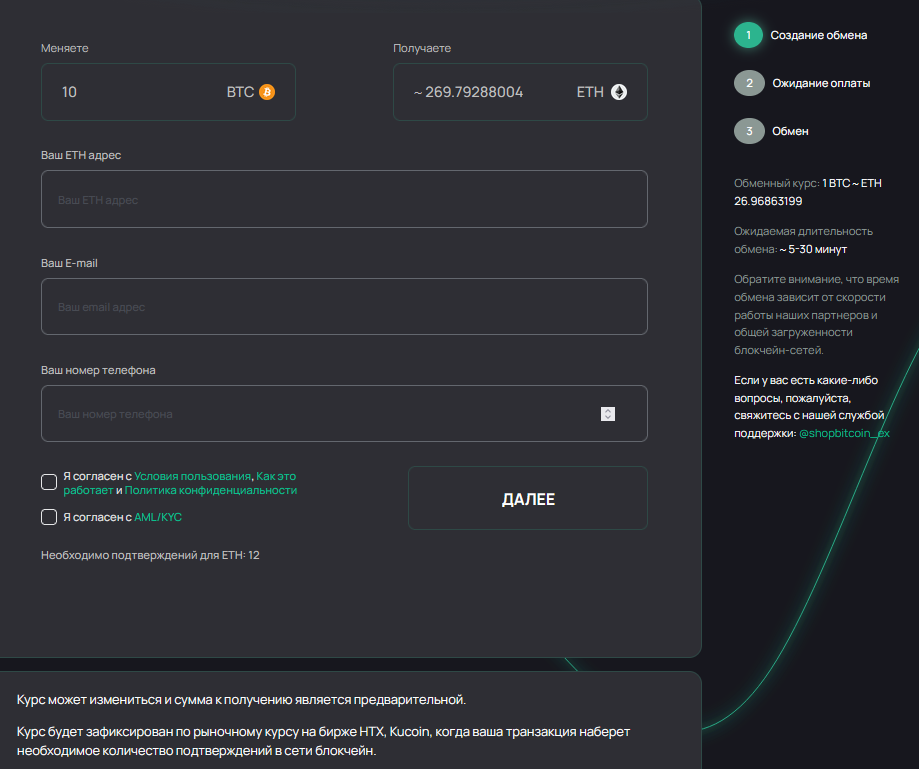The height and width of the screenshot is (769, 919).
Task: Open the Как это работает link
Action: coord(276,476)
